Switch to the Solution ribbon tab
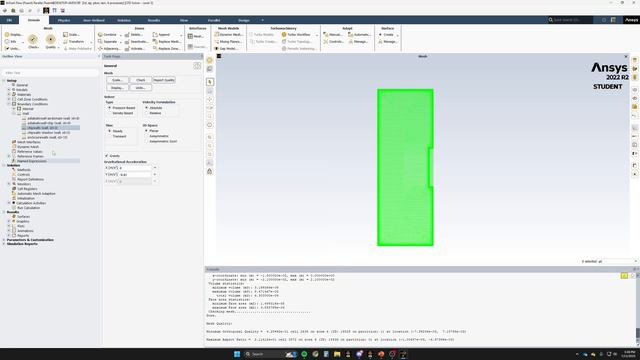 (x=124, y=20)
